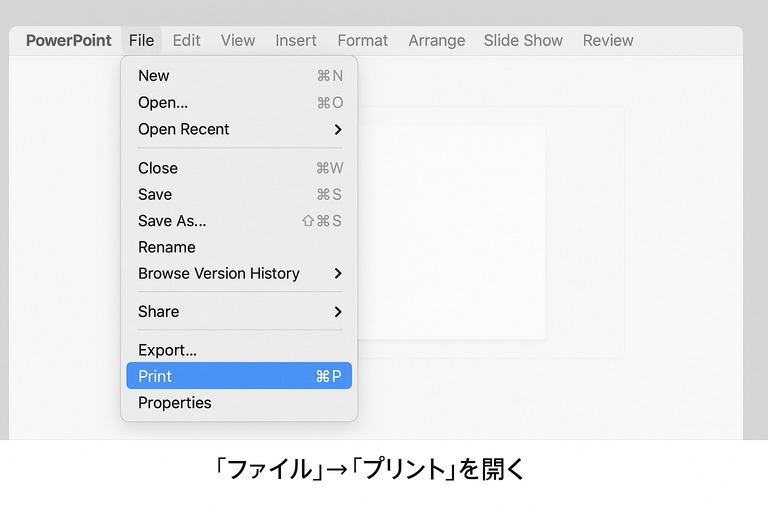Close the File menu in menu bar
Viewport: 768px width, 512px height.
(x=142, y=40)
